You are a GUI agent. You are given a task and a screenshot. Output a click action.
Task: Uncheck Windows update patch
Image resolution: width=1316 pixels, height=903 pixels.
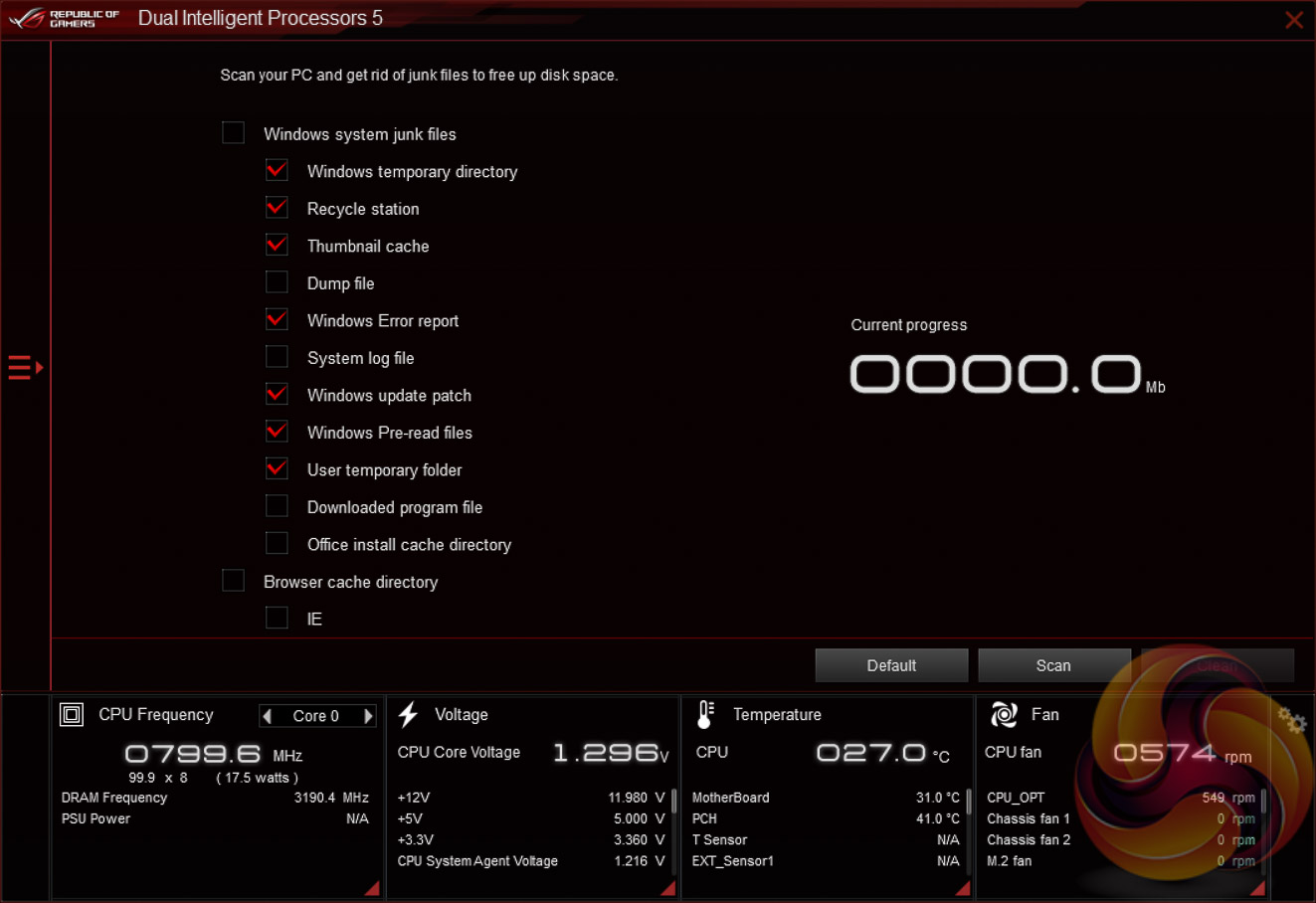[278, 394]
